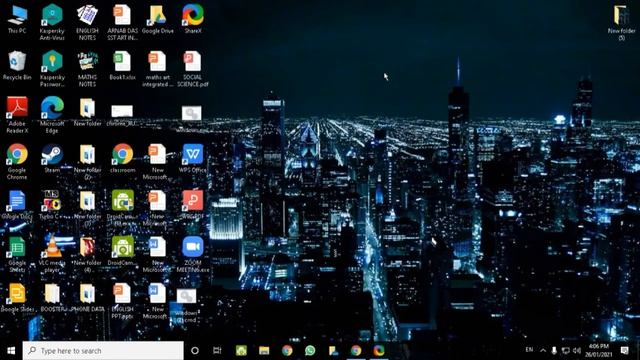Image resolution: width=640 pixels, height=360 pixels.
Task: Select the New folder (2) icon
Action: (87, 161)
